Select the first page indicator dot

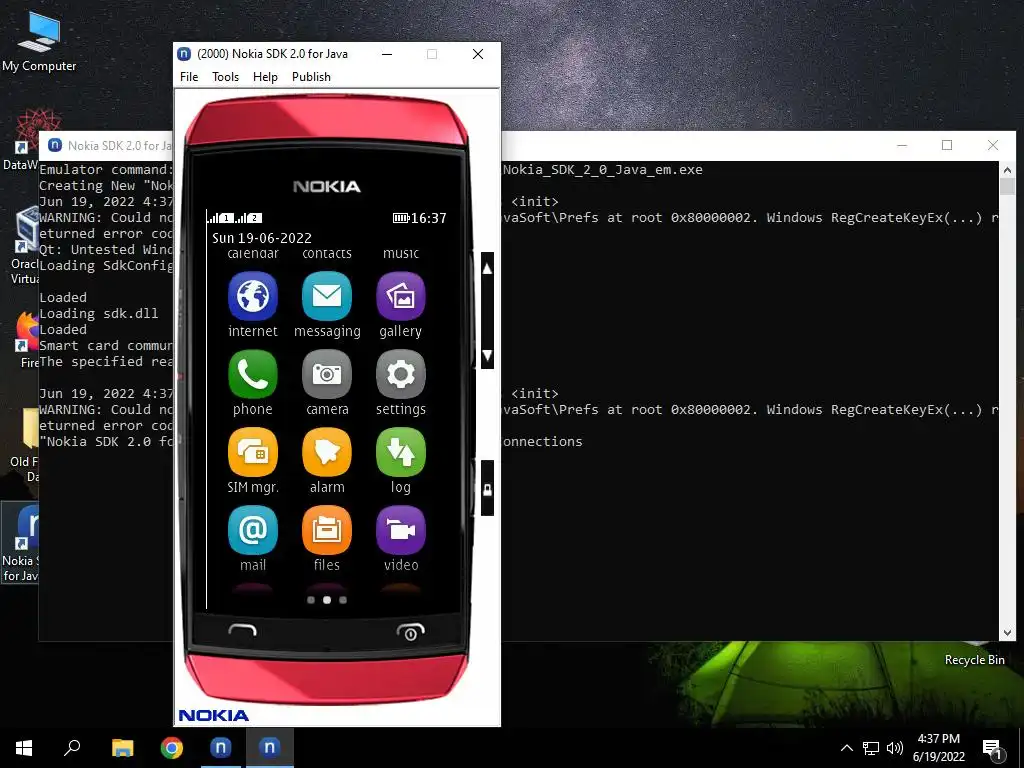click(x=311, y=600)
